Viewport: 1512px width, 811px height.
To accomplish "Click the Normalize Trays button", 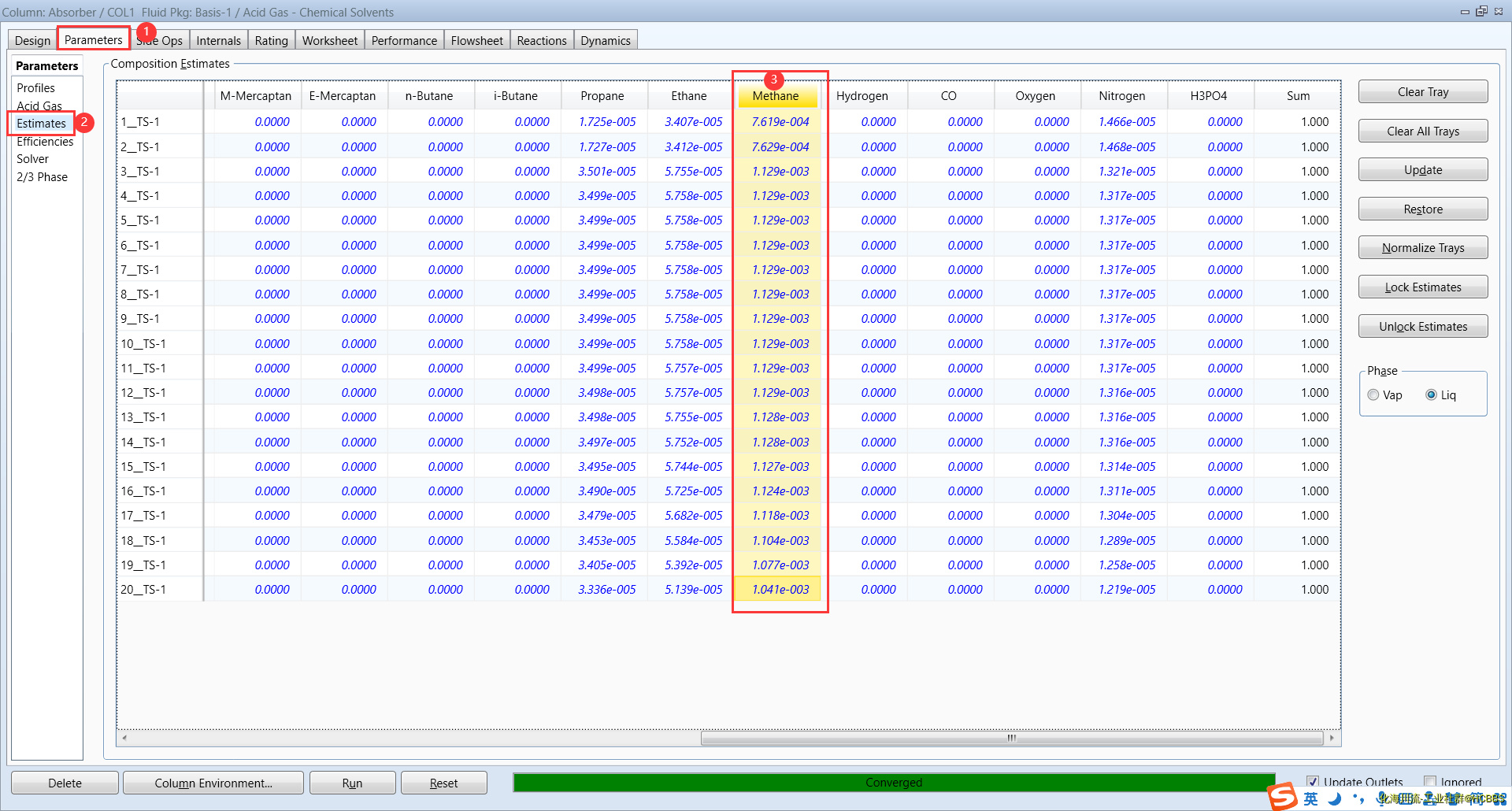I will click(1422, 248).
